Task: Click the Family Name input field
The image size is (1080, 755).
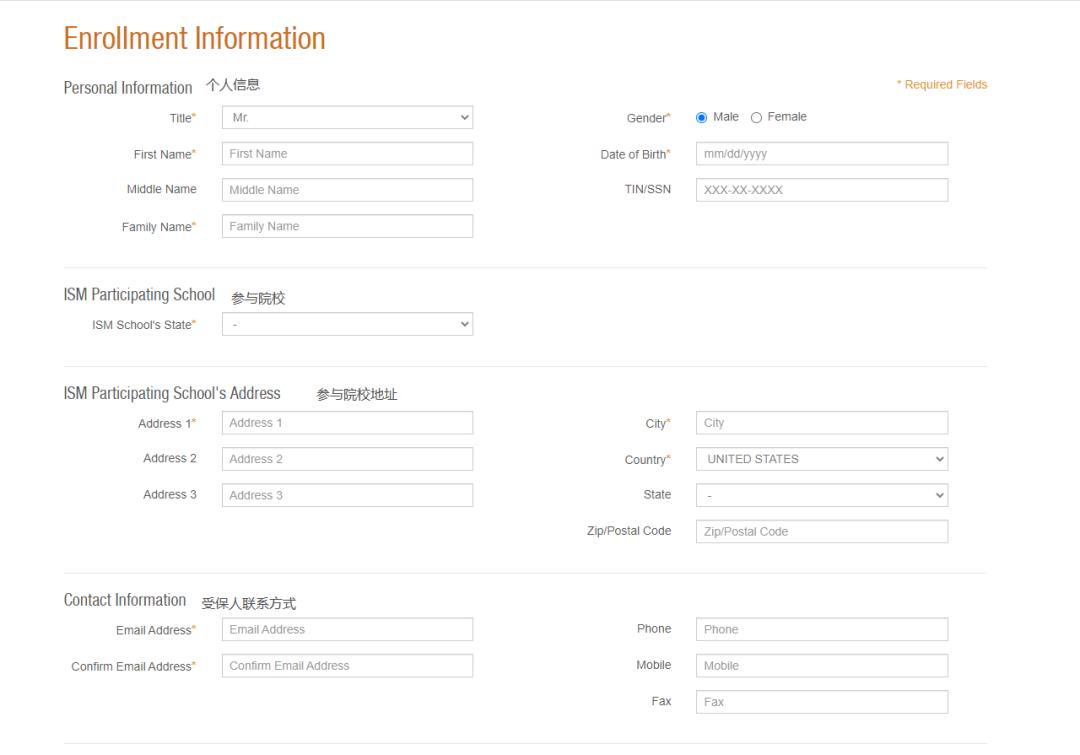Action: click(347, 226)
